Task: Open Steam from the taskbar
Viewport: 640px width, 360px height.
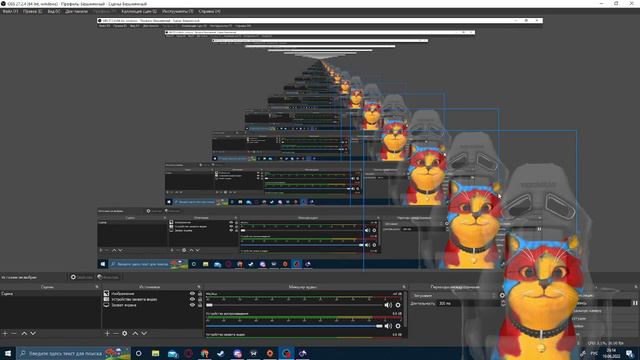Action: (221, 353)
